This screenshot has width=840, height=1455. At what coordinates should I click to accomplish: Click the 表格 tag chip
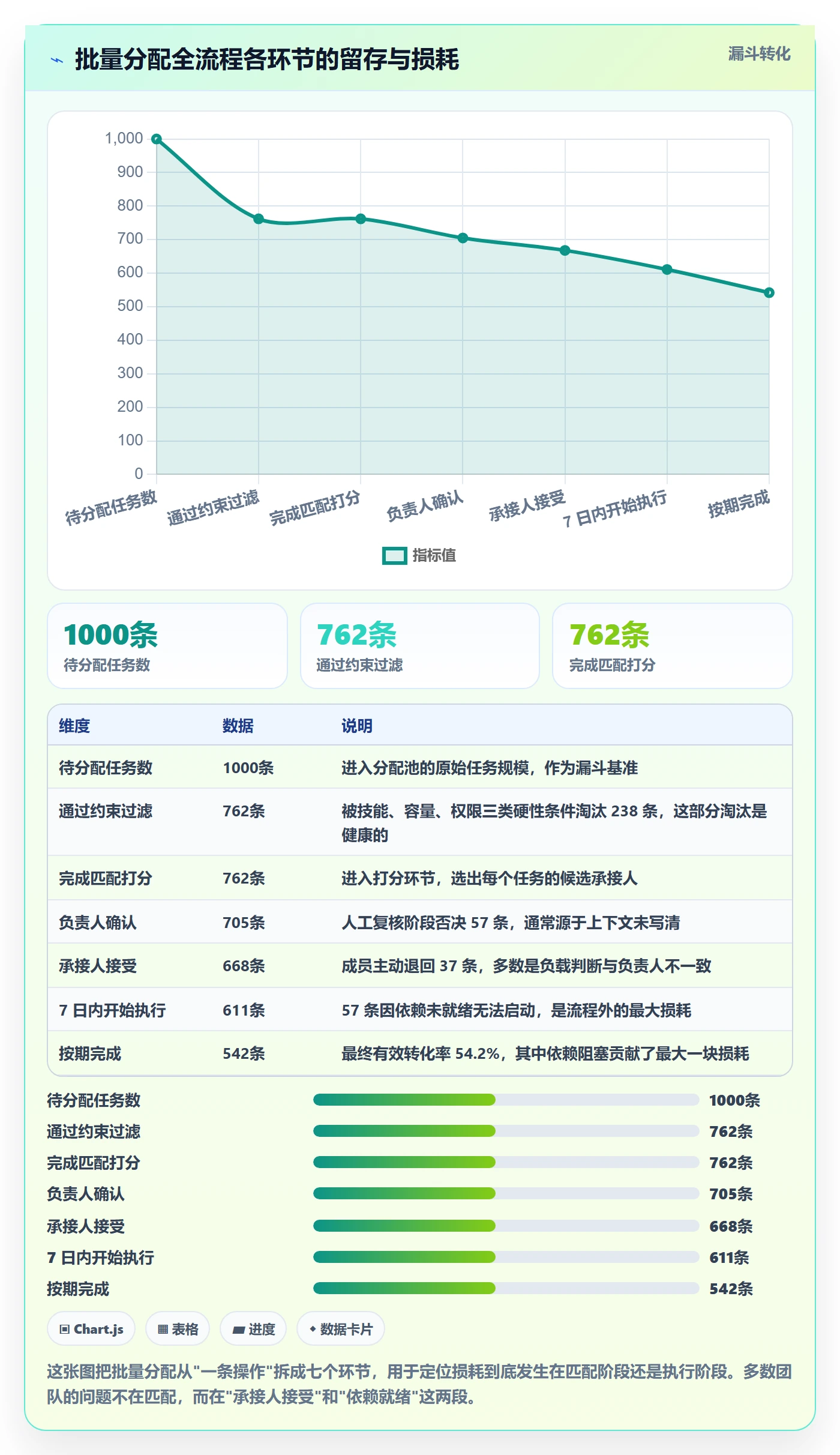178,1329
